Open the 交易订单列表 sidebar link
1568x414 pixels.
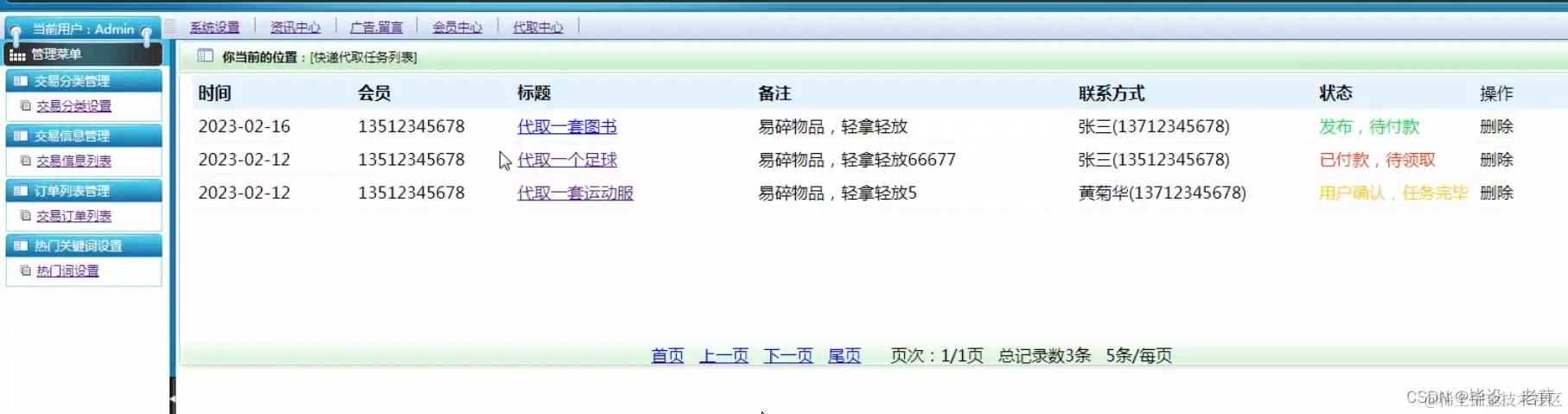(73, 216)
